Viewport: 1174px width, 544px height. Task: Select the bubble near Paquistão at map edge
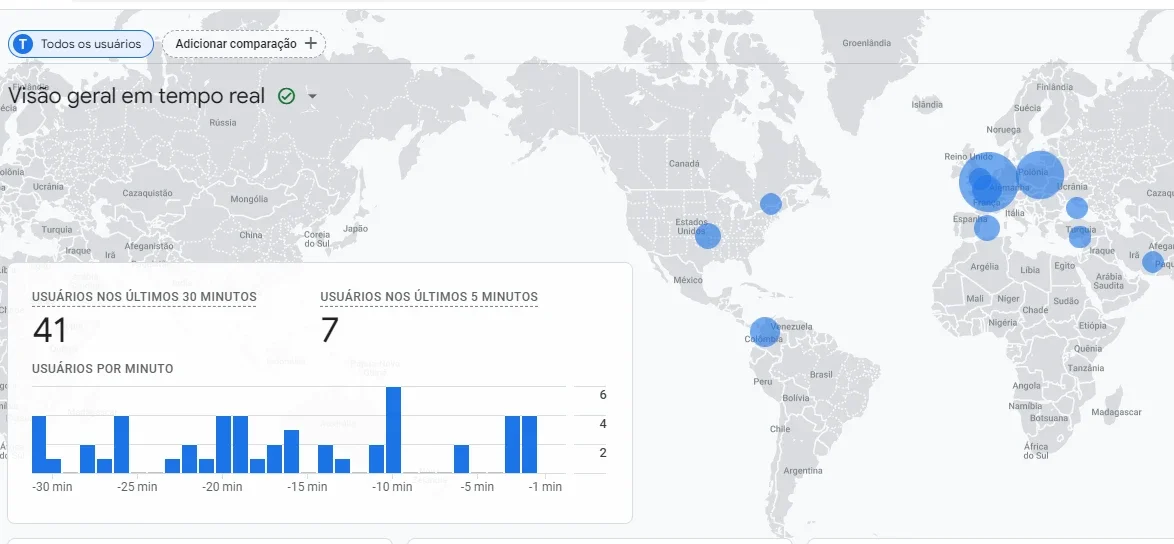click(1153, 263)
